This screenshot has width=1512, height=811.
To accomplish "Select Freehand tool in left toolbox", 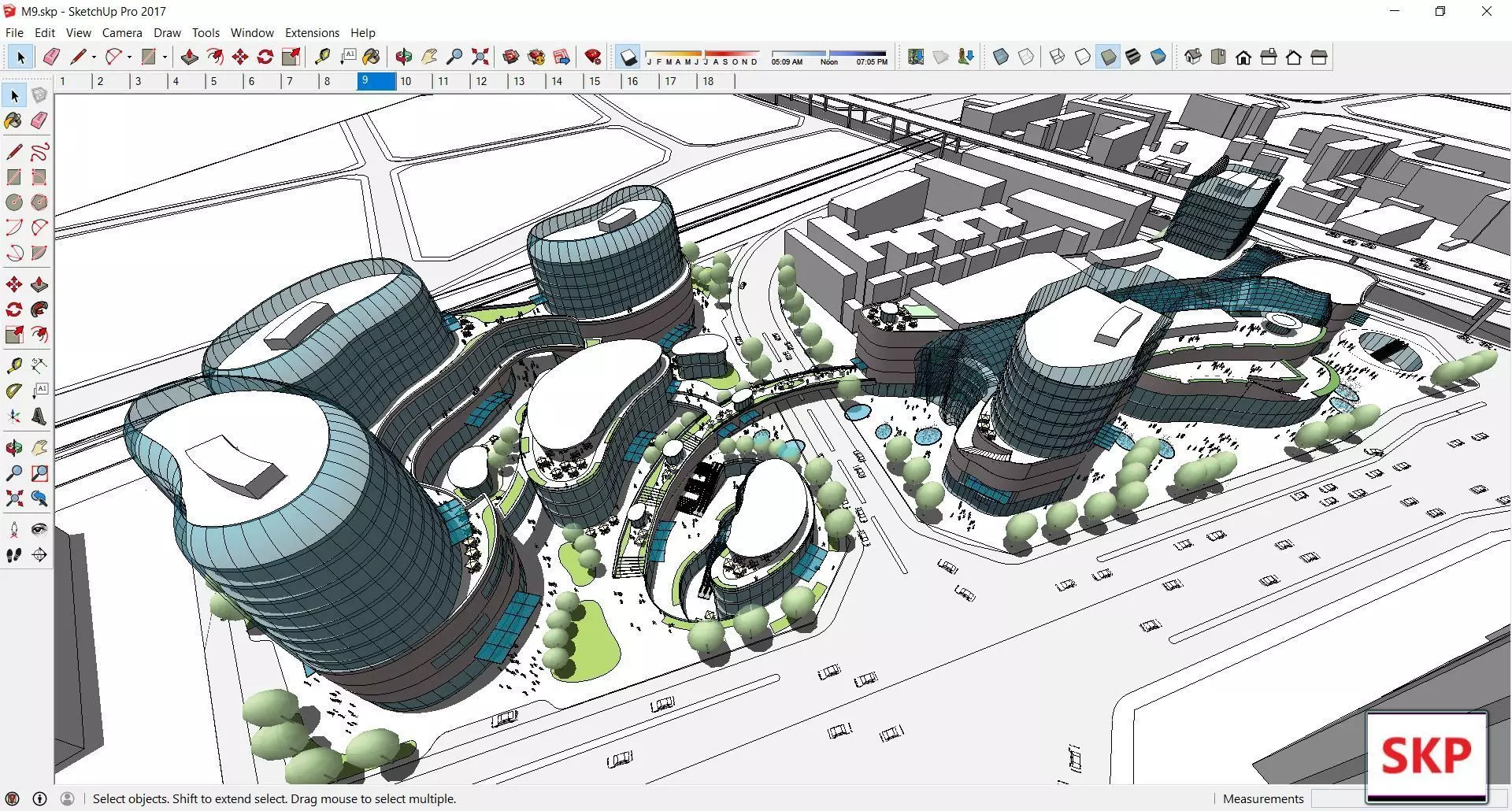I will pos(39,151).
